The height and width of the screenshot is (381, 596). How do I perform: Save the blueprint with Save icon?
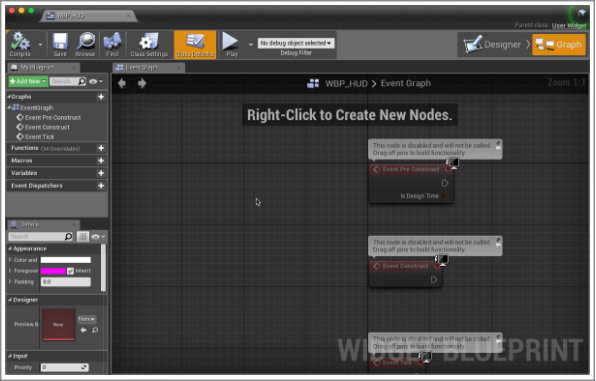click(60, 44)
